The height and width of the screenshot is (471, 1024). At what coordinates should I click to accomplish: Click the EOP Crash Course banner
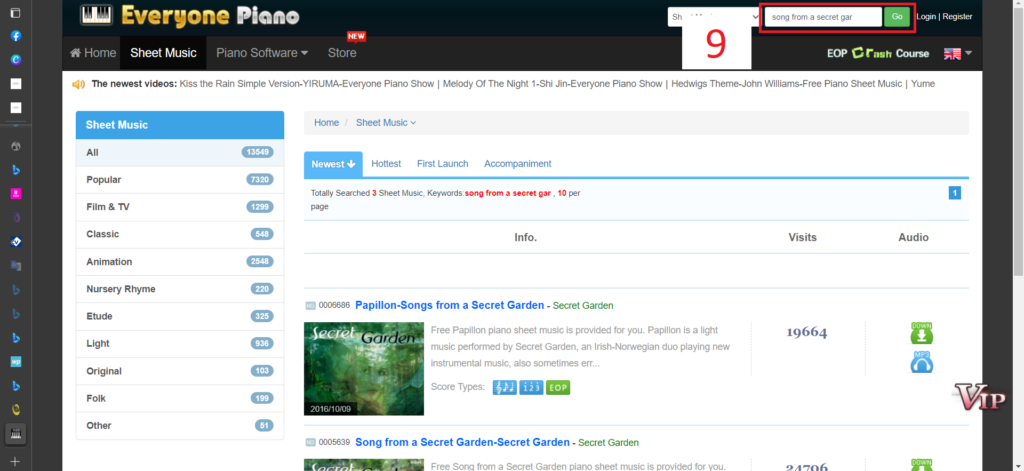coord(878,54)
